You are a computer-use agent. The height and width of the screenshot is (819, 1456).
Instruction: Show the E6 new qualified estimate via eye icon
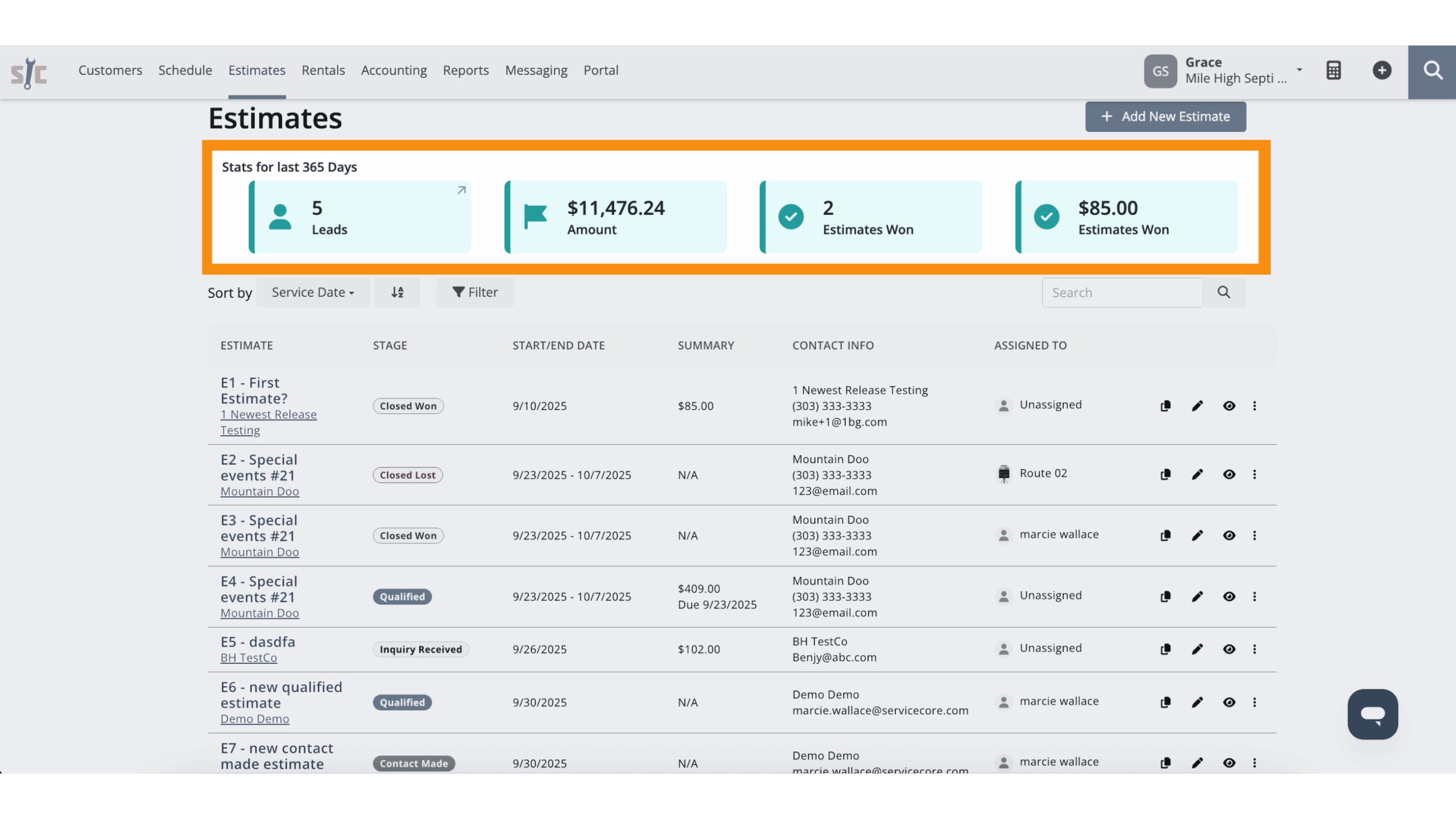tap(1229, 702)
